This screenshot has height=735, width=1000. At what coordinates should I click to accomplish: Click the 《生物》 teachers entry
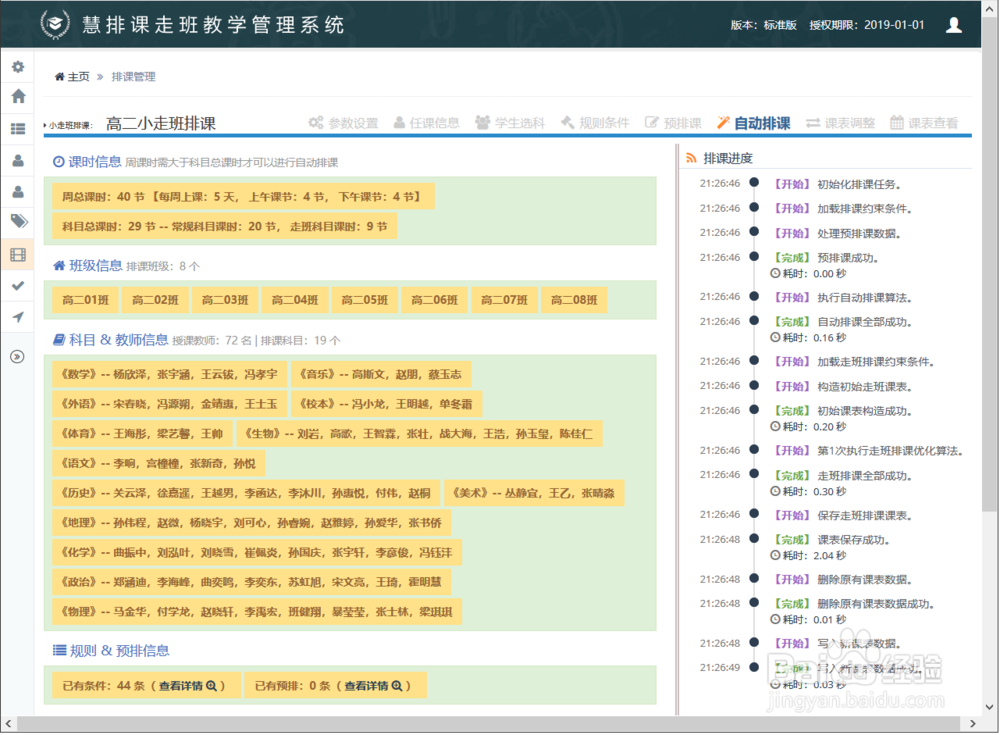[419, 434]
